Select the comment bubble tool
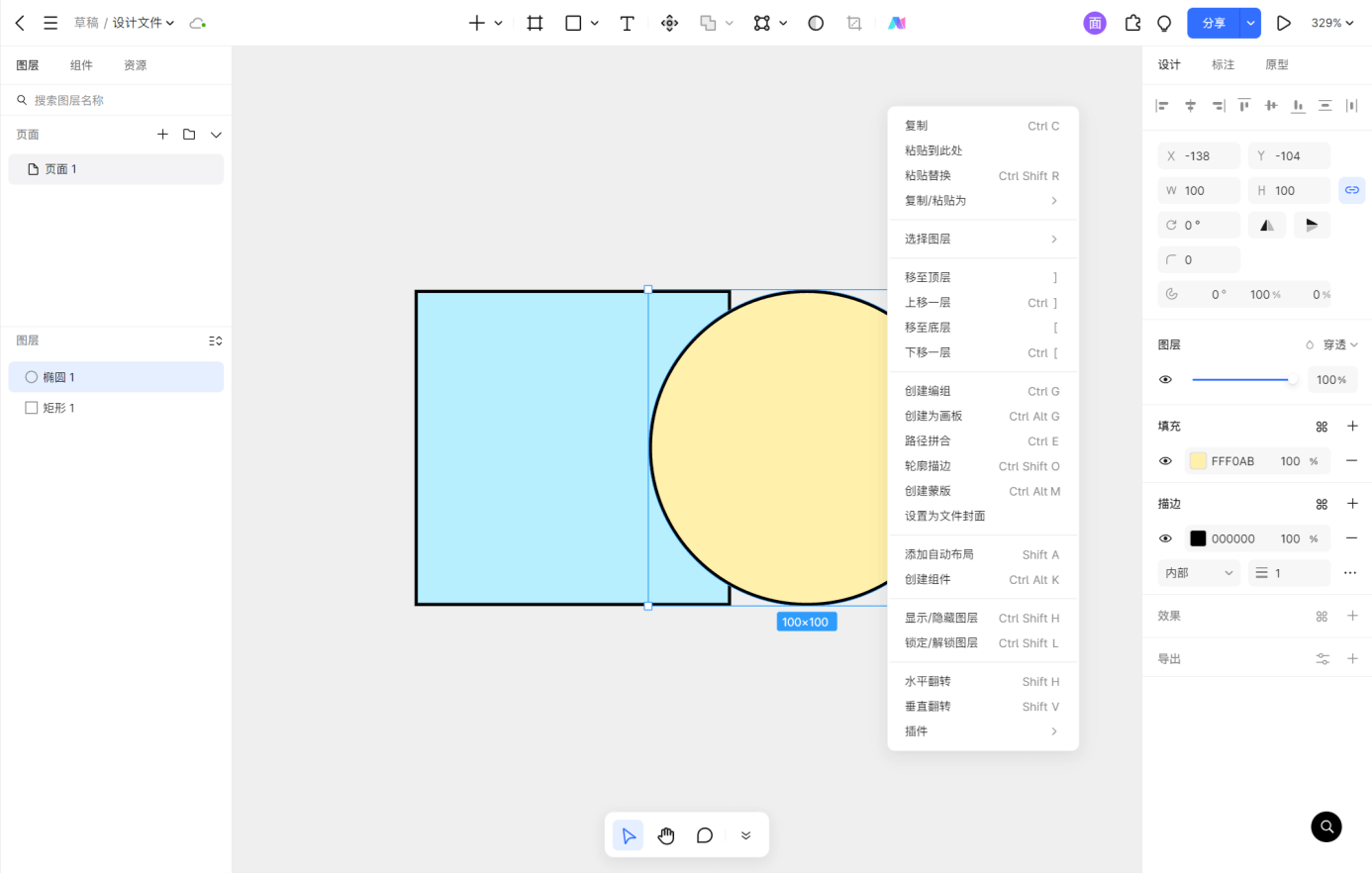This screenshot has height=873, width=1372. pos(705,835)
